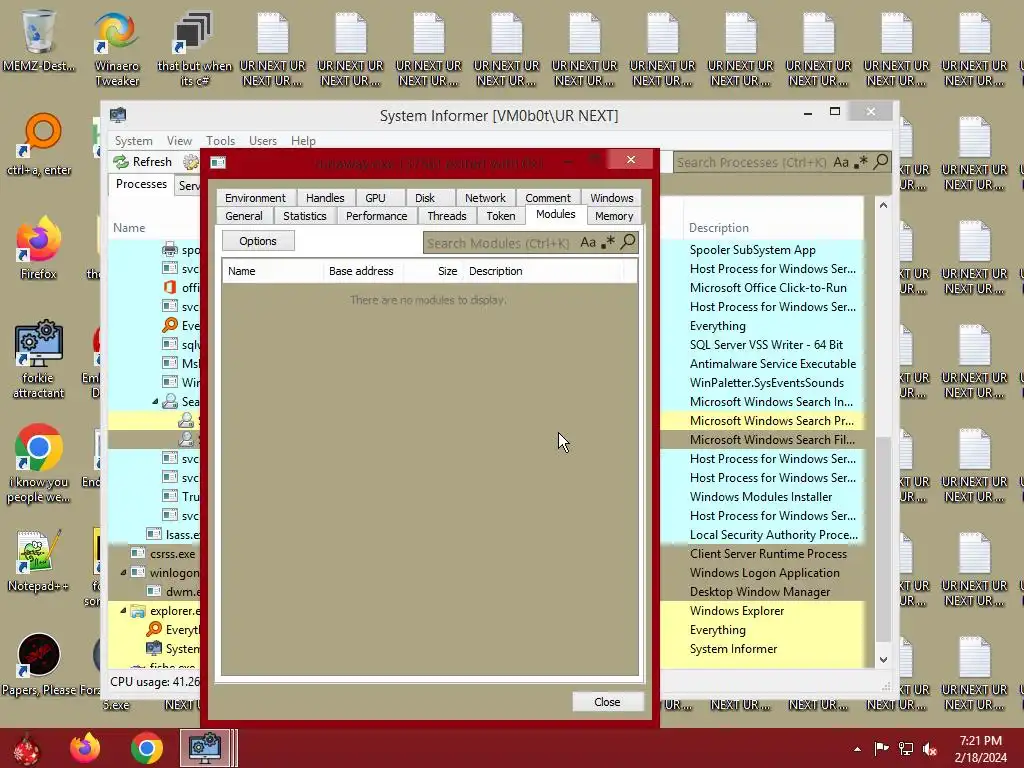This screenshot has width=1024, height=768.
Task: Switch to the Statistics tab
Action: [304, 216]
